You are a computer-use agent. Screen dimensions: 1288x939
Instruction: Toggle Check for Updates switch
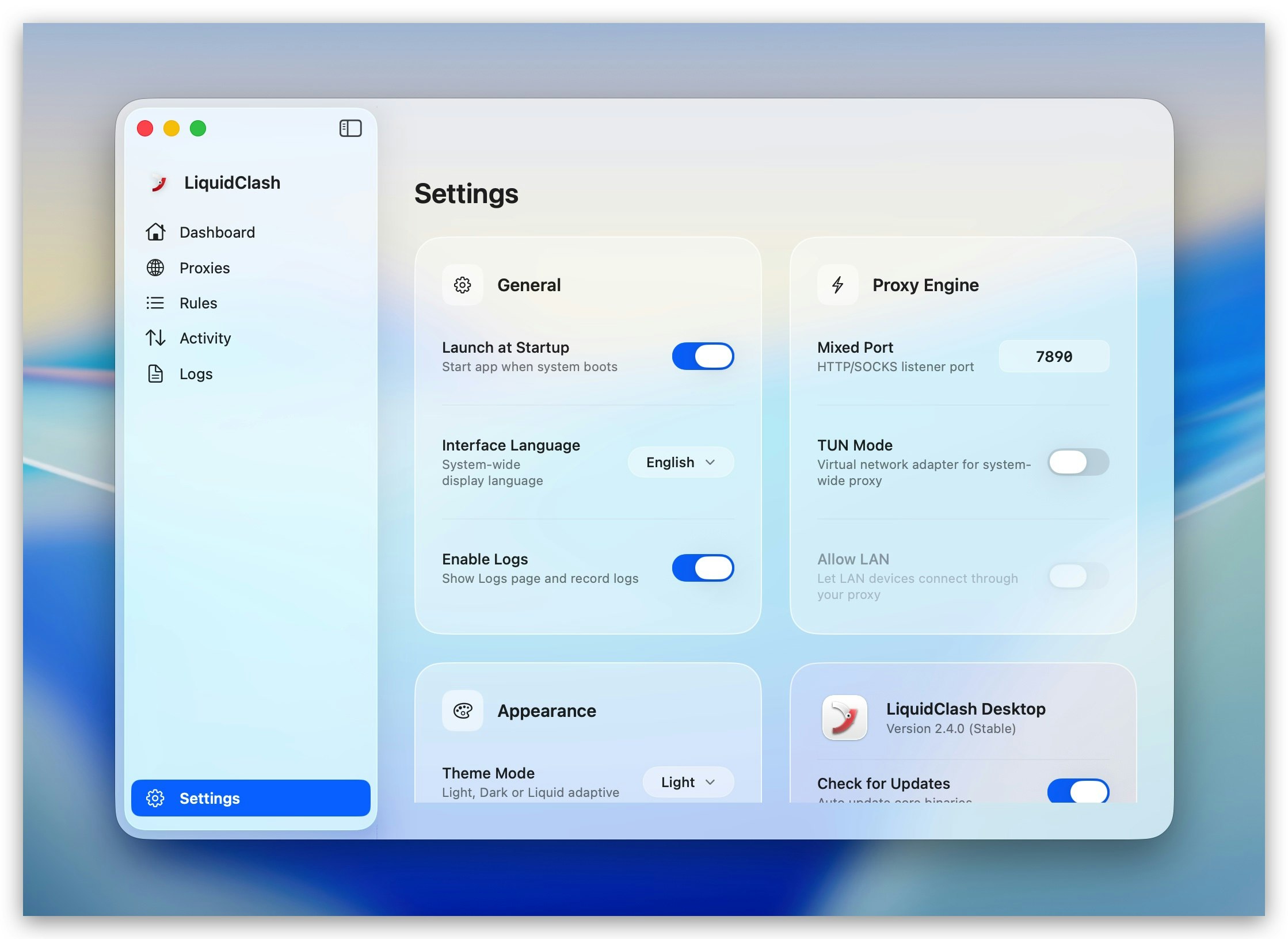click(1077, 791)
